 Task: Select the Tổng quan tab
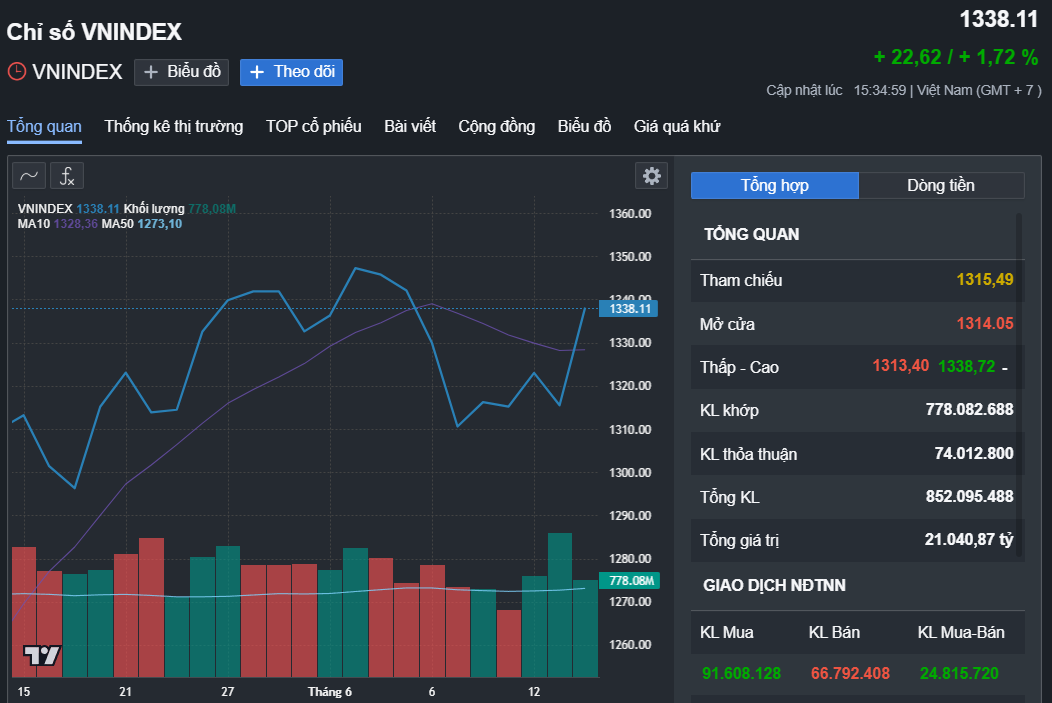[x=44, y=127]
